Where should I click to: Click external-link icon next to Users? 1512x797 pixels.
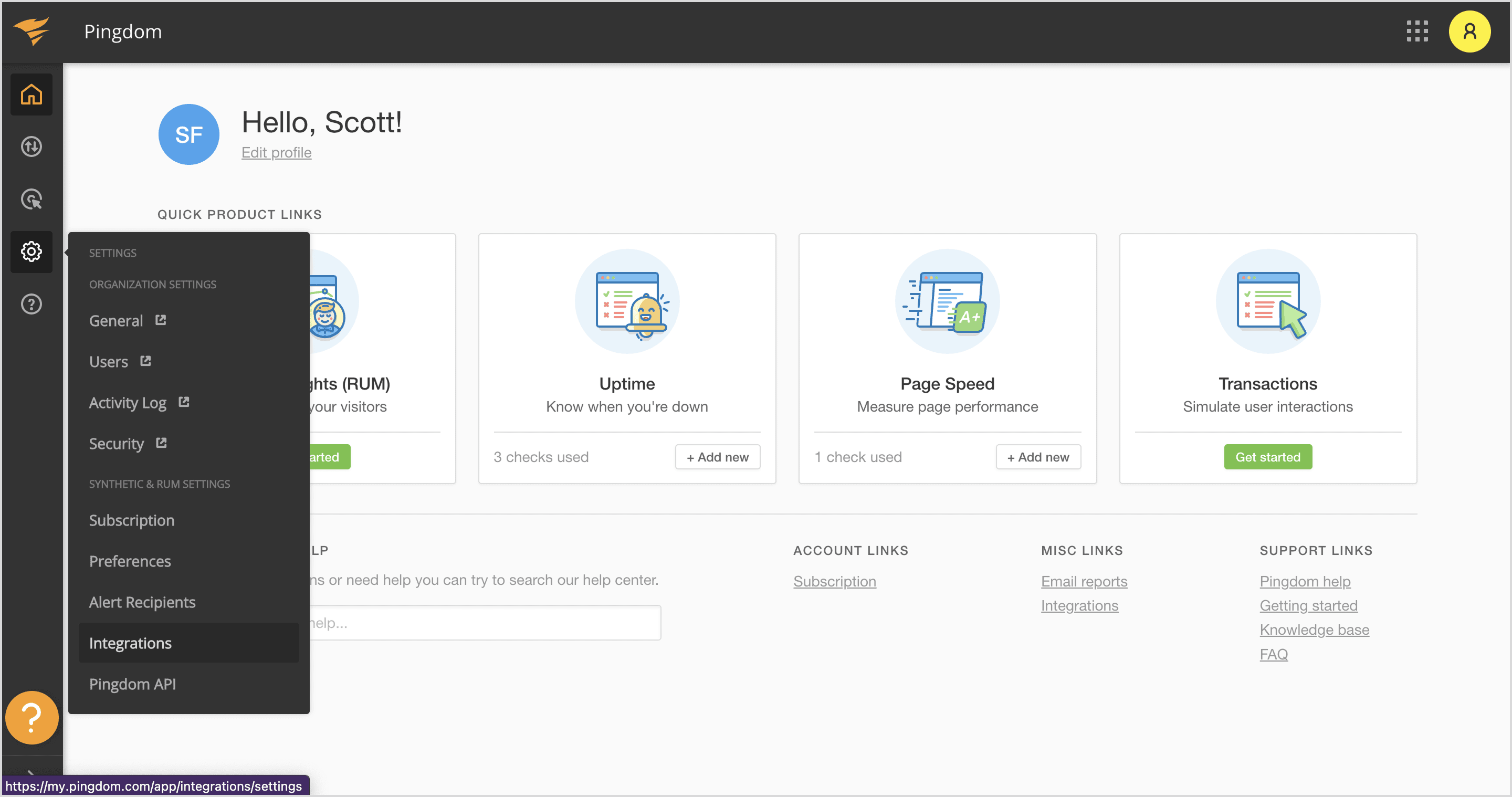pos(145,361)
